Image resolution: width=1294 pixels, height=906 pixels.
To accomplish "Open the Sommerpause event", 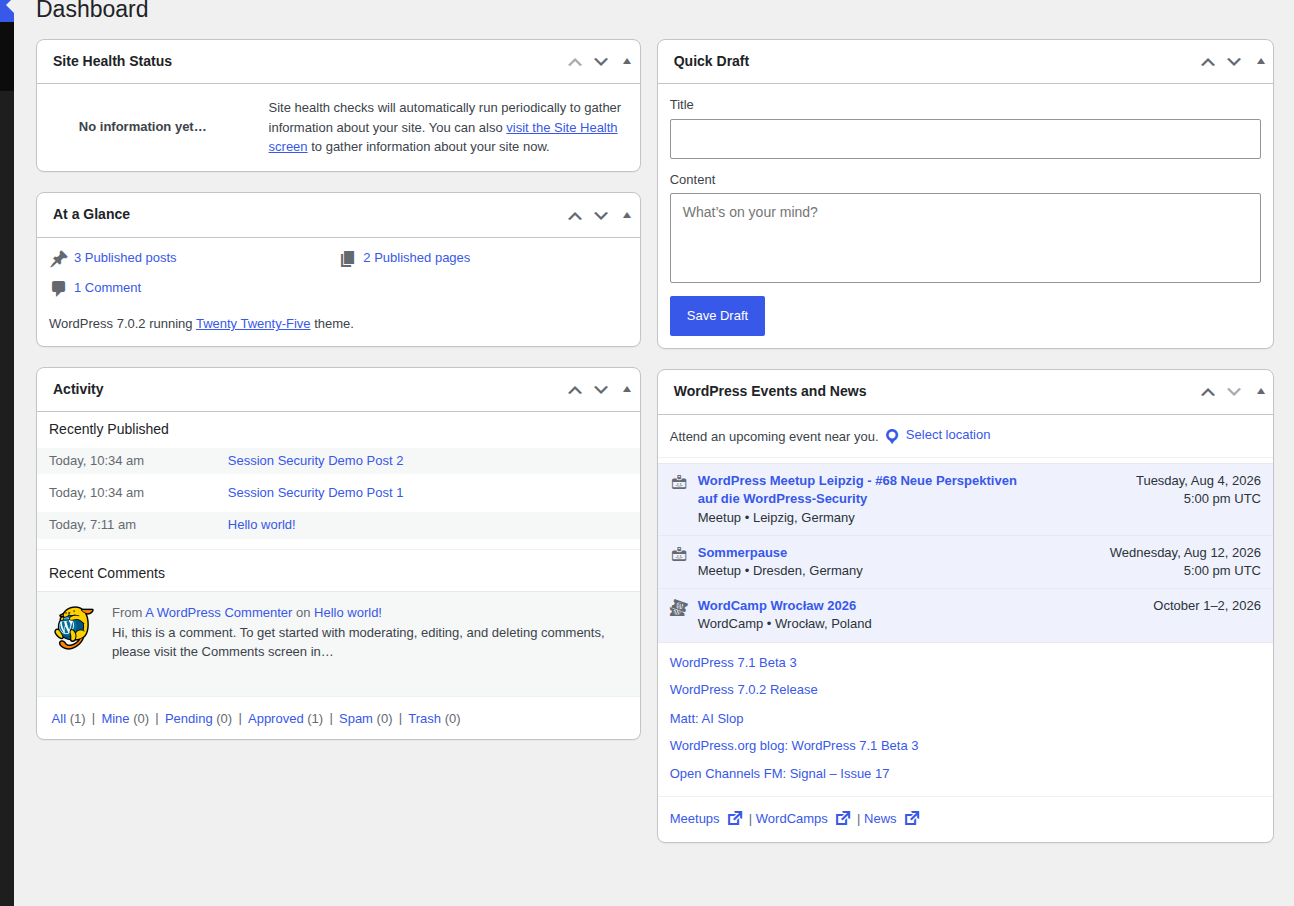I will [742, 552].
